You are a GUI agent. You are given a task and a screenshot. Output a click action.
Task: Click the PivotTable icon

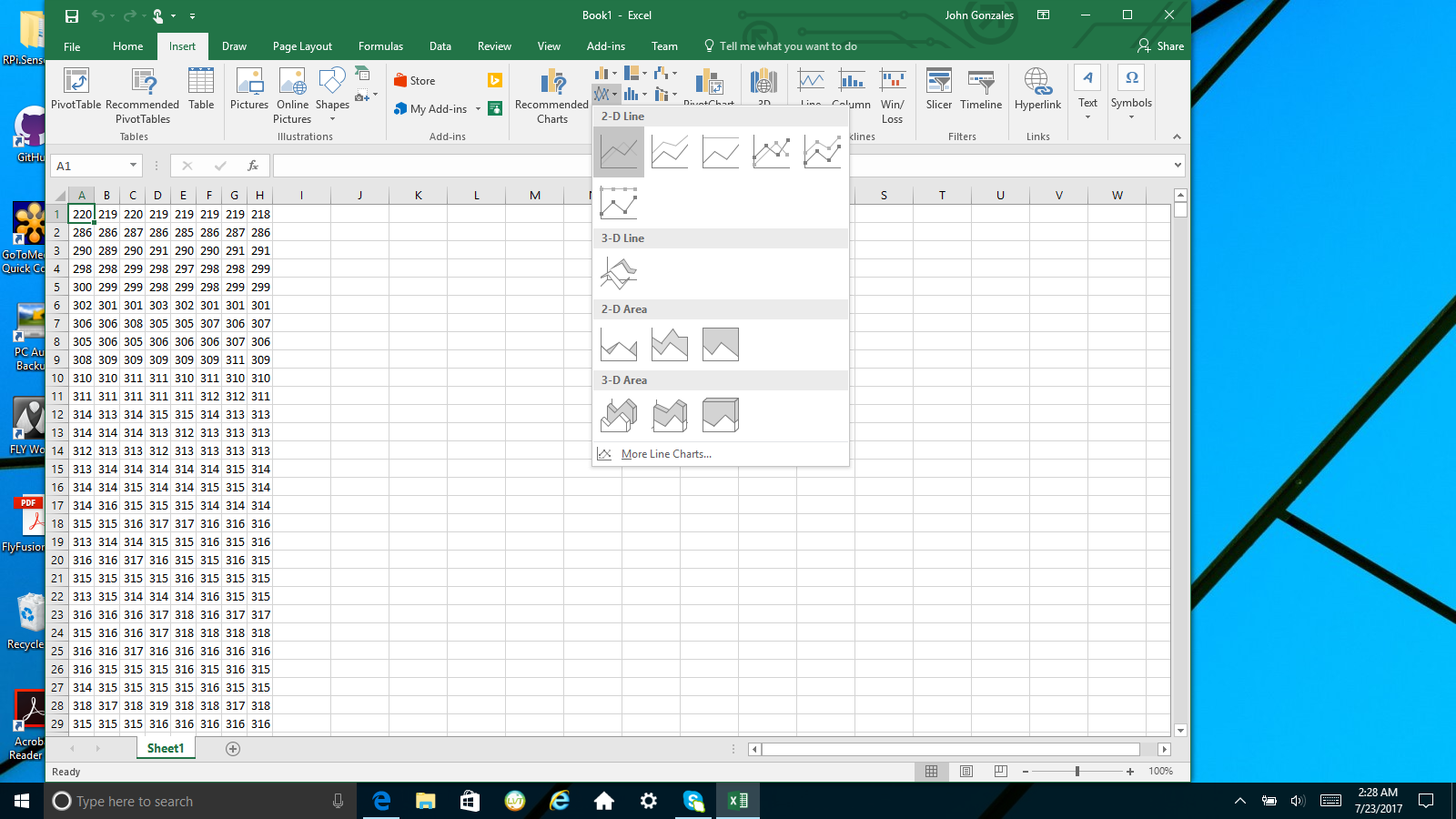click(76, 90)
